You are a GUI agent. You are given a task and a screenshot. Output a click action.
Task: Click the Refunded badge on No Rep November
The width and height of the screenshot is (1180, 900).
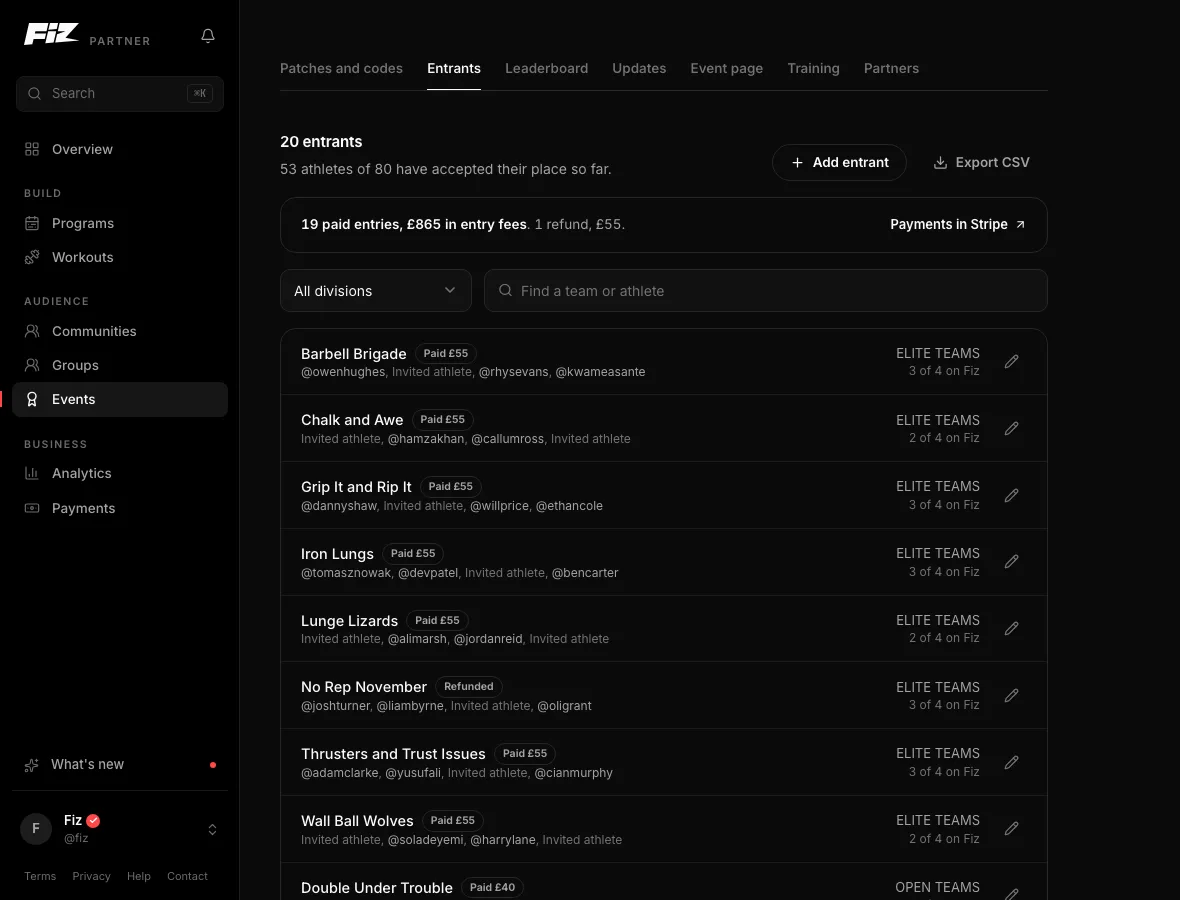[x=469, y=686]
